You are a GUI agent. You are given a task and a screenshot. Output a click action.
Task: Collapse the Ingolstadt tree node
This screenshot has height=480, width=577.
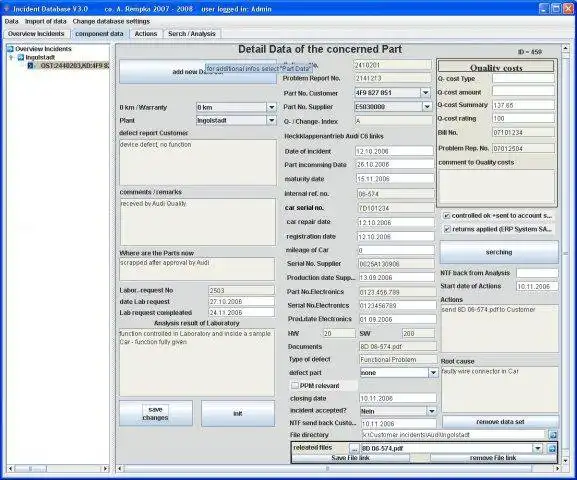point(11,57)
